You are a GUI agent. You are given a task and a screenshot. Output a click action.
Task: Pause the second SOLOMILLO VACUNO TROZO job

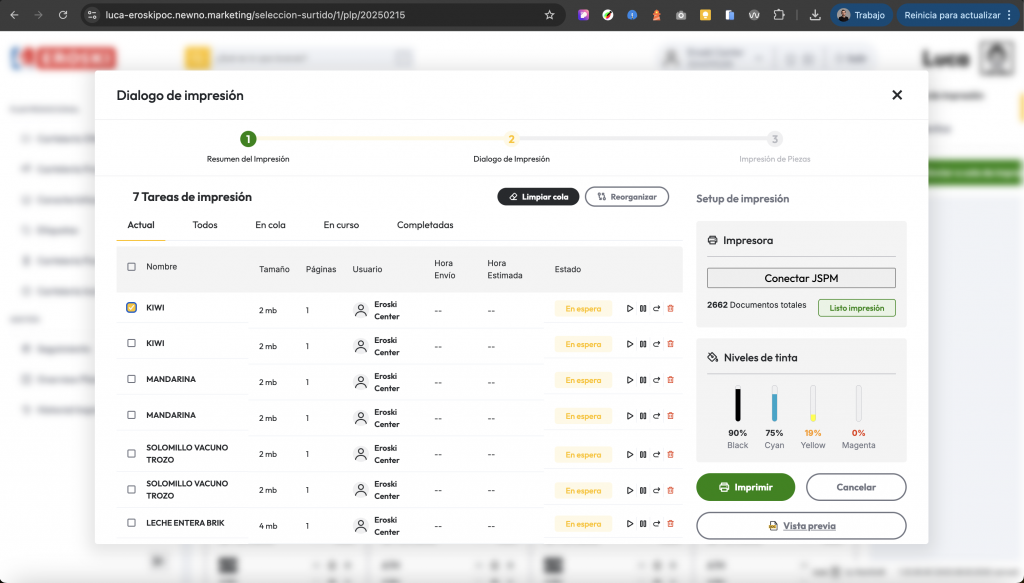coord(643,488)
